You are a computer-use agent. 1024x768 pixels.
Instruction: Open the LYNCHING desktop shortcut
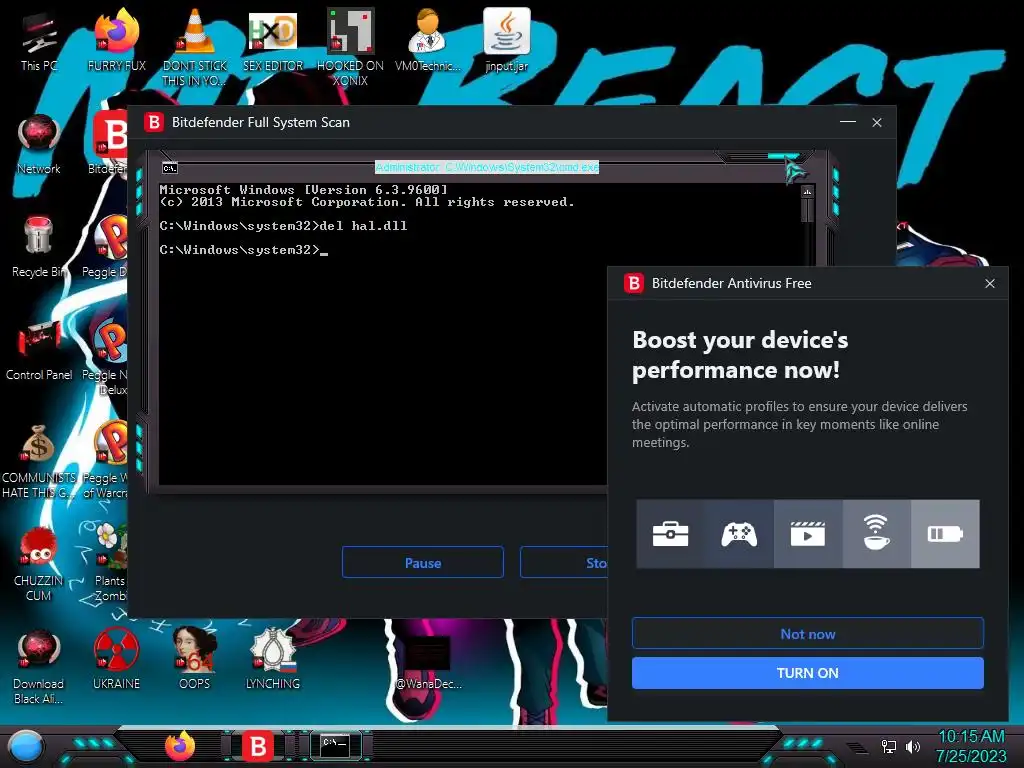point(273,660)
